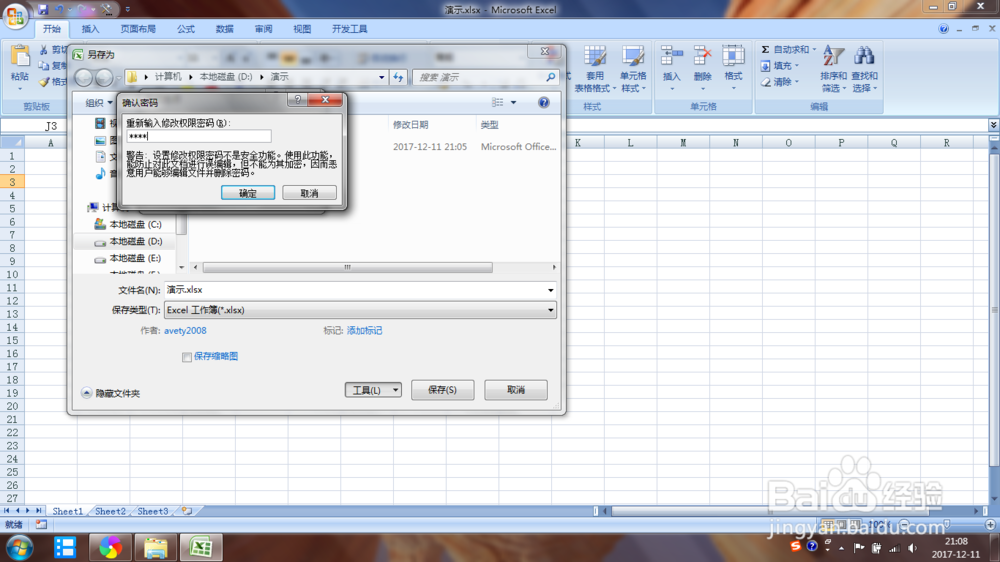The image size is (1000, 562).
Task: Switch to the Insert ribbon tab
Action: 91,29
